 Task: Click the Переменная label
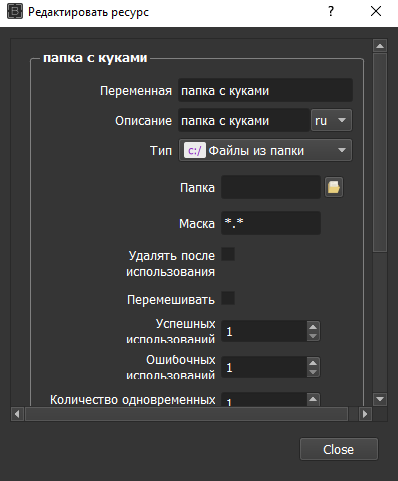point(136,91)
